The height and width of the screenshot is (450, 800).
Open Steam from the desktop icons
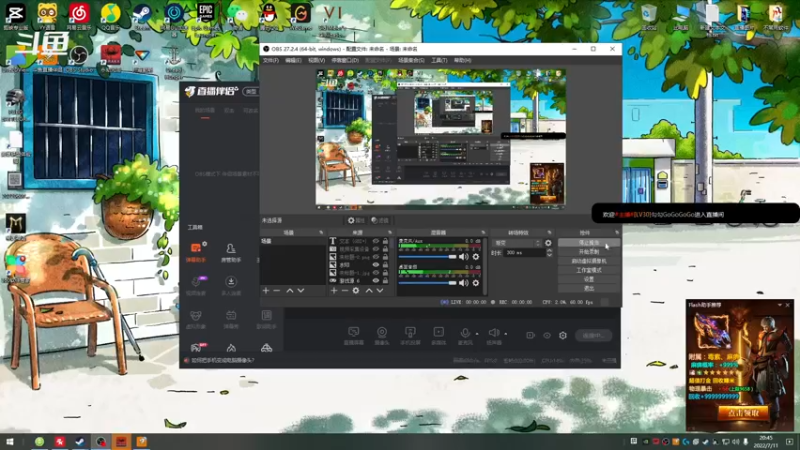click(x=142, y=15)
